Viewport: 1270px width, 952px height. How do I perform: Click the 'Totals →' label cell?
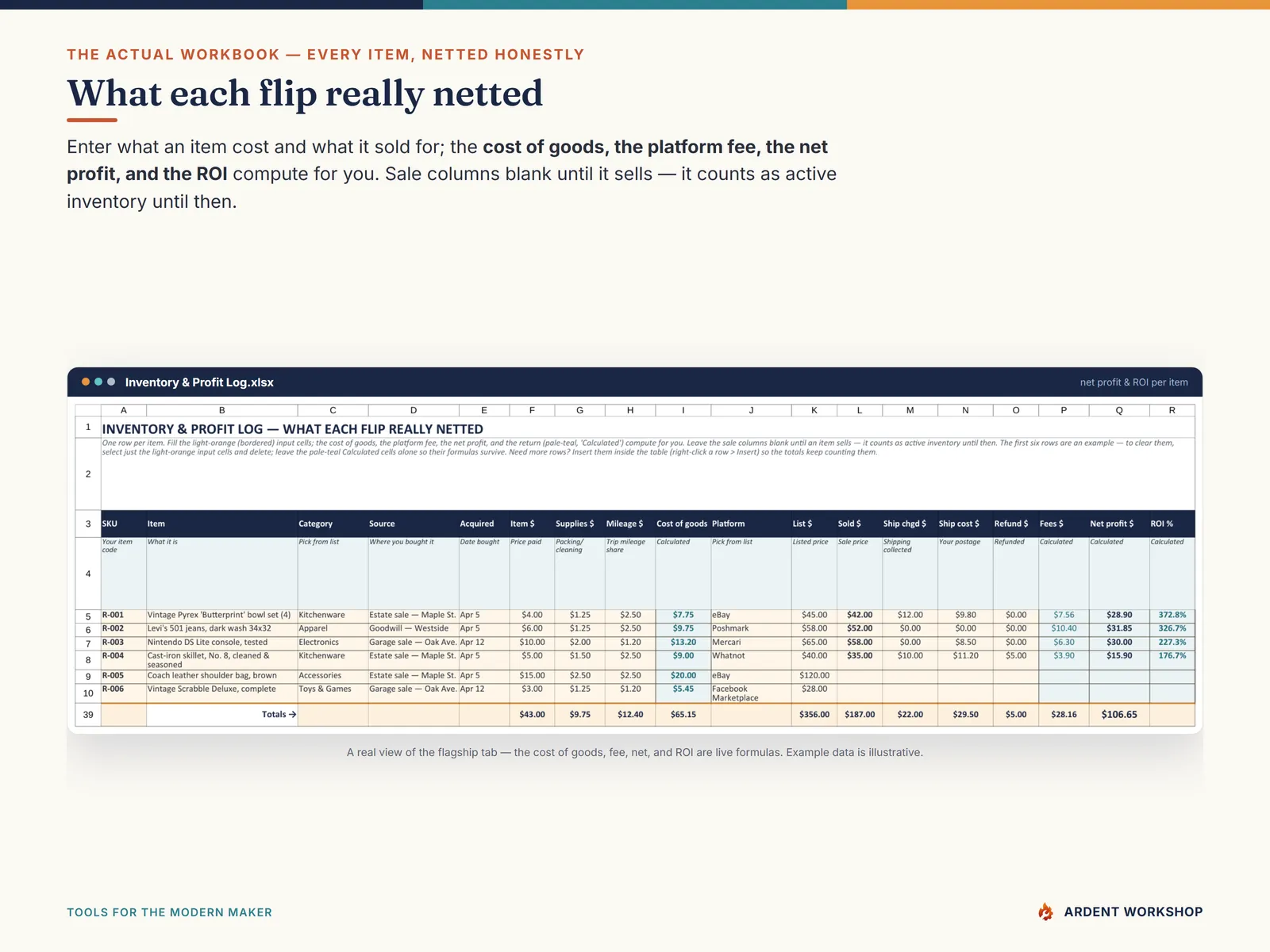tap(222, 715)
